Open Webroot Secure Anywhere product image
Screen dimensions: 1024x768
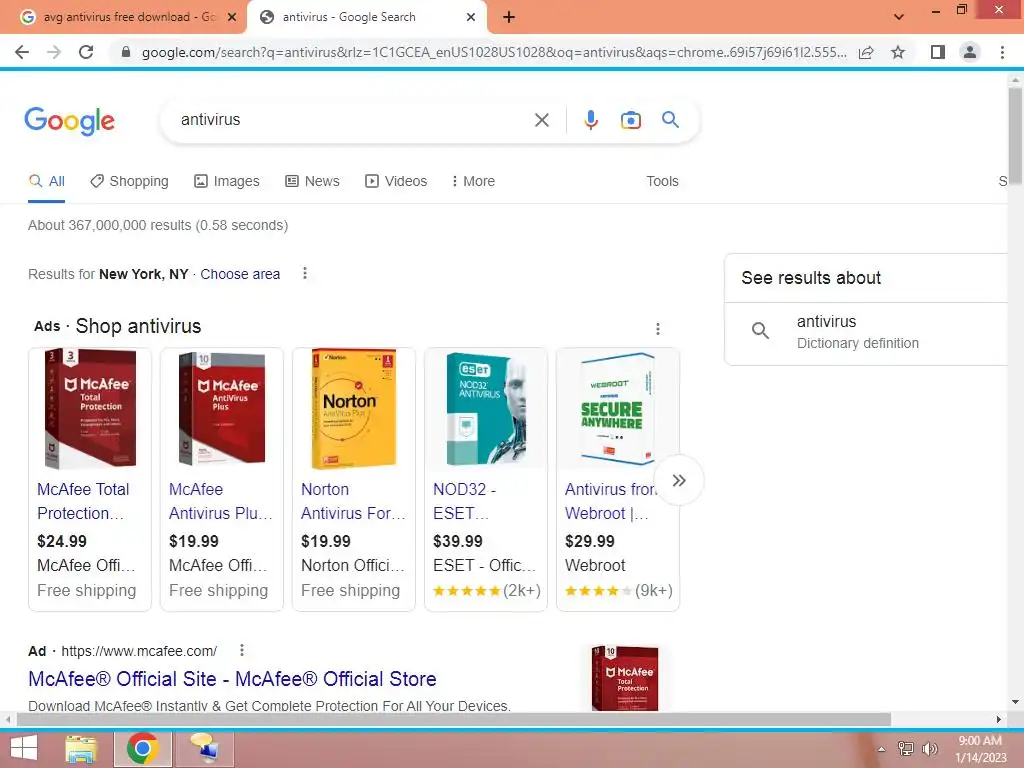(x=617, y=409)
